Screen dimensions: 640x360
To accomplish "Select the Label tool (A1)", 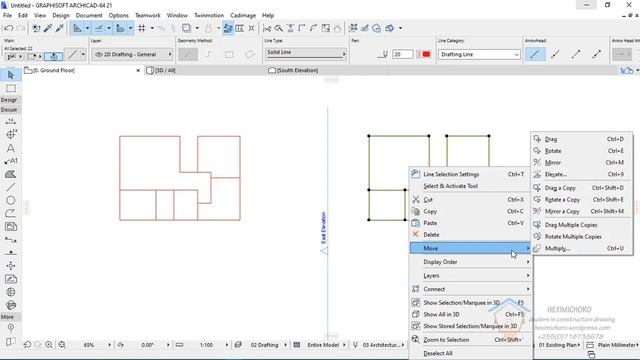I will tap(11, 161).
